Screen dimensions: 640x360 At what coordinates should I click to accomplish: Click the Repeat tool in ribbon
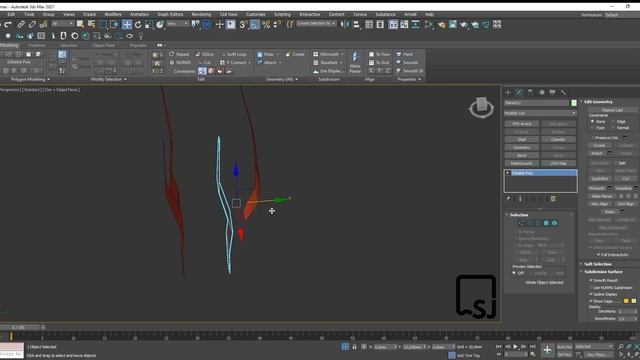[179, 54]
